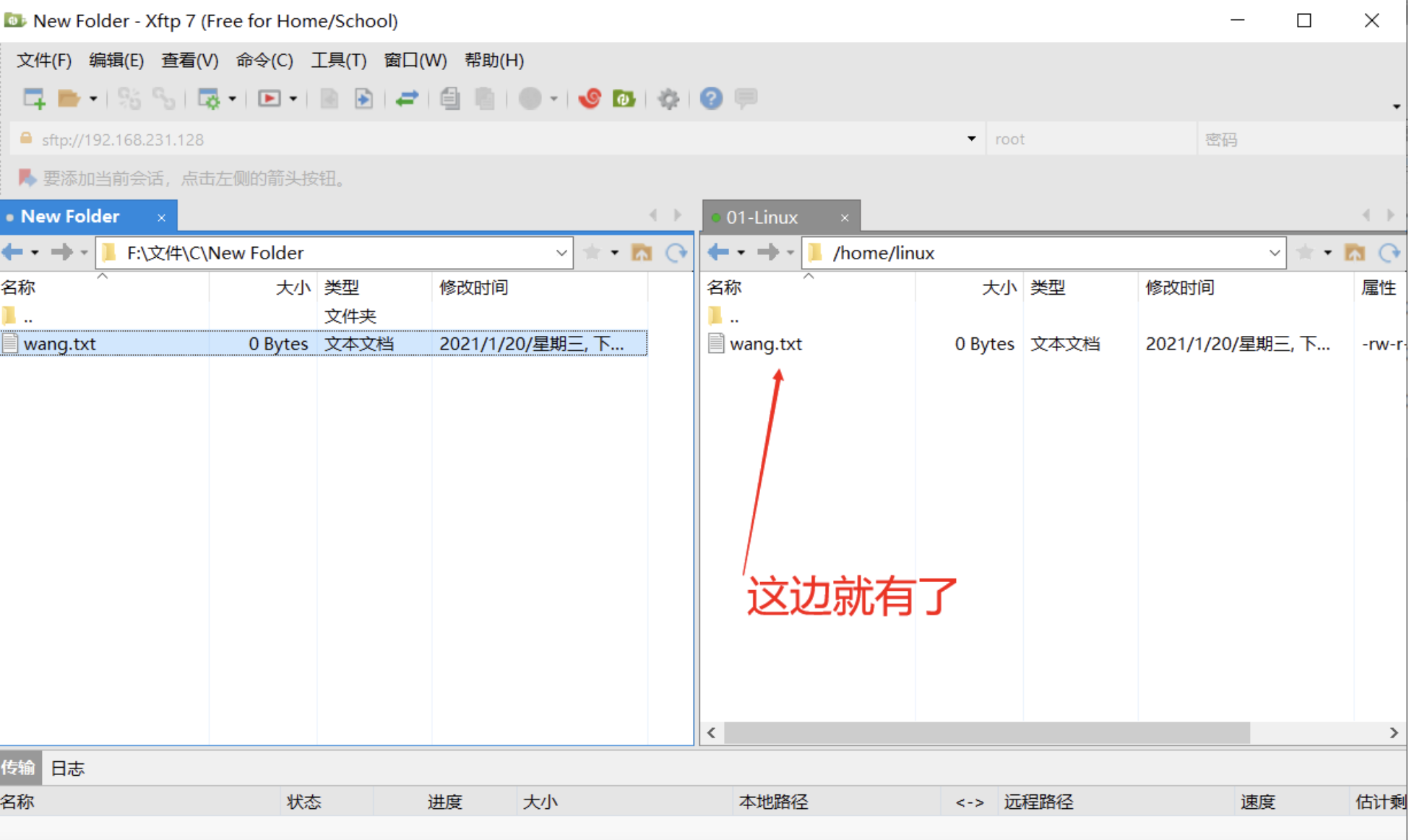Expand the session properties dropdown arrow
This screenshot has width=1409, height=840.
coord(232,99)
